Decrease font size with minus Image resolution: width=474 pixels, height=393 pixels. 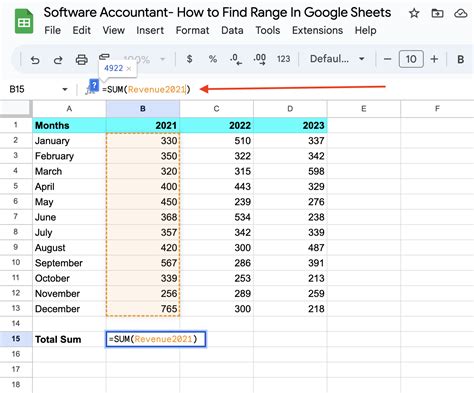pos(387,59)
